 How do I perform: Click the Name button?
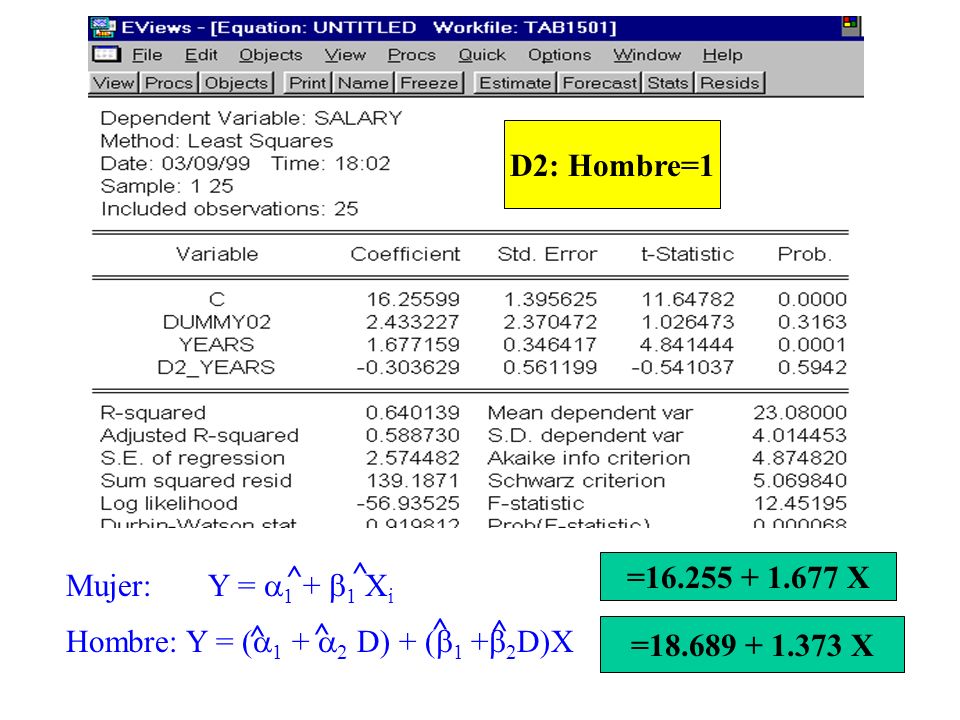pyautogui.click(x=364, y=83)
